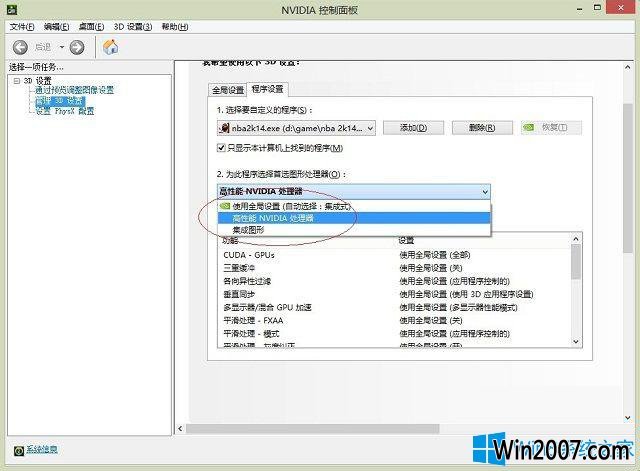Viewport: 640px width, 471px height.
Task: Open the 文件(F) menu
Action: click(22, 27)
